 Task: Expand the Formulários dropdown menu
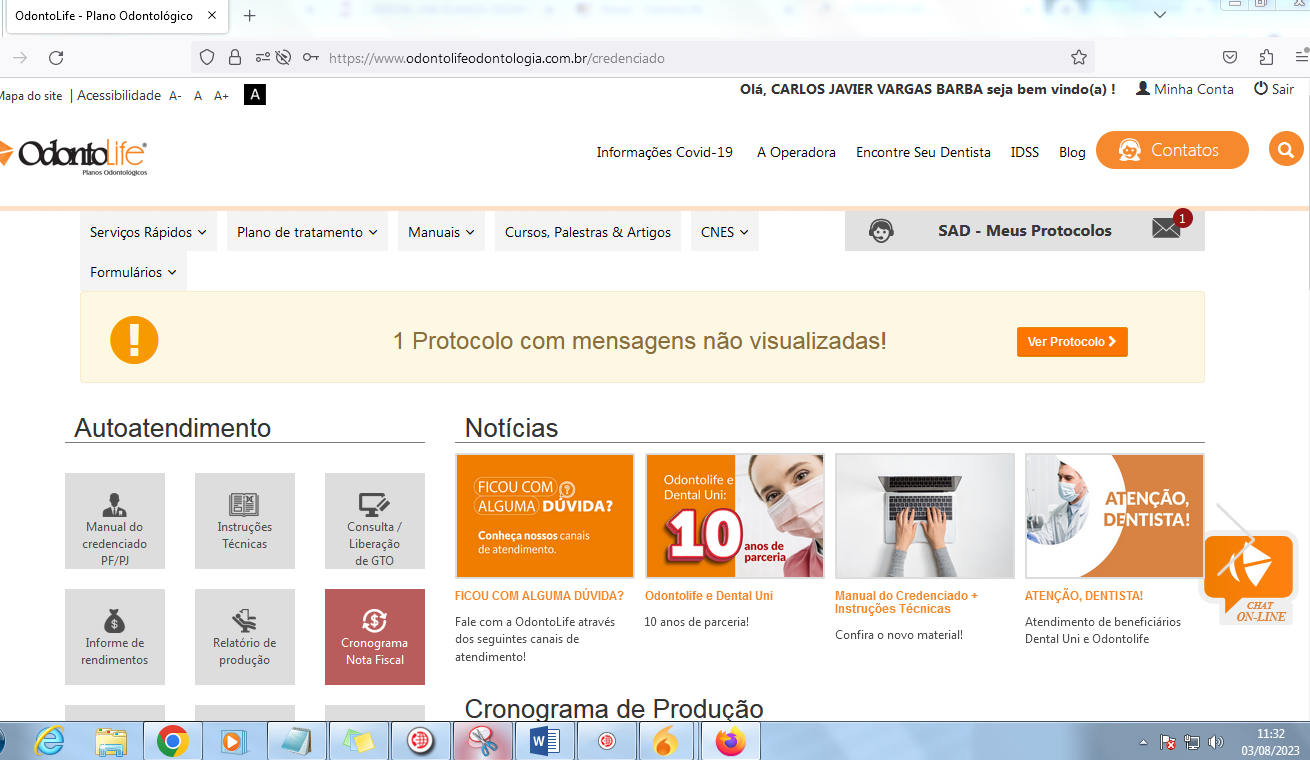[x=133, y=272]
